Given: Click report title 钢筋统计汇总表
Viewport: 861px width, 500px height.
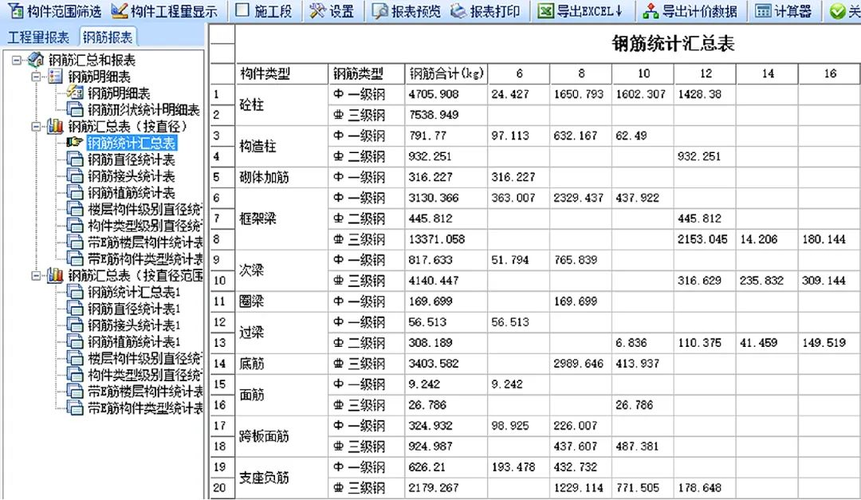Looking at the screenshot, I should click(x=673, y=44).
